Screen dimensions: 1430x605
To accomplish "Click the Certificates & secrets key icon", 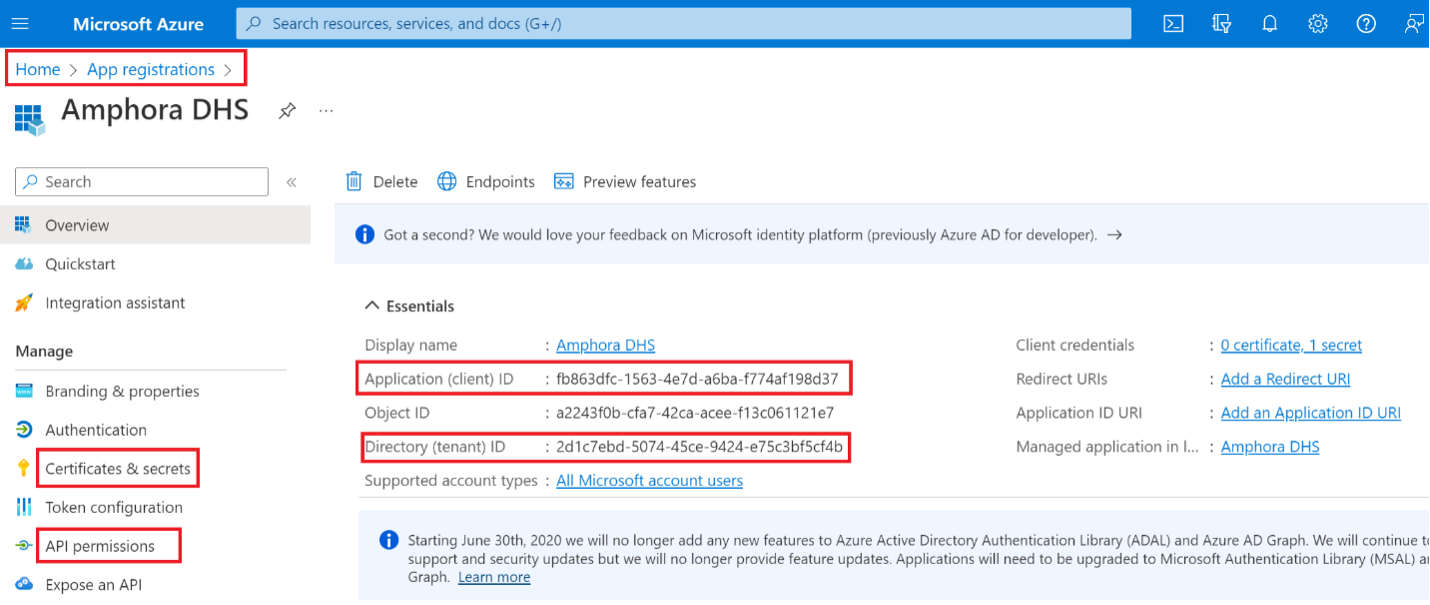I will (x=24, y=468).
